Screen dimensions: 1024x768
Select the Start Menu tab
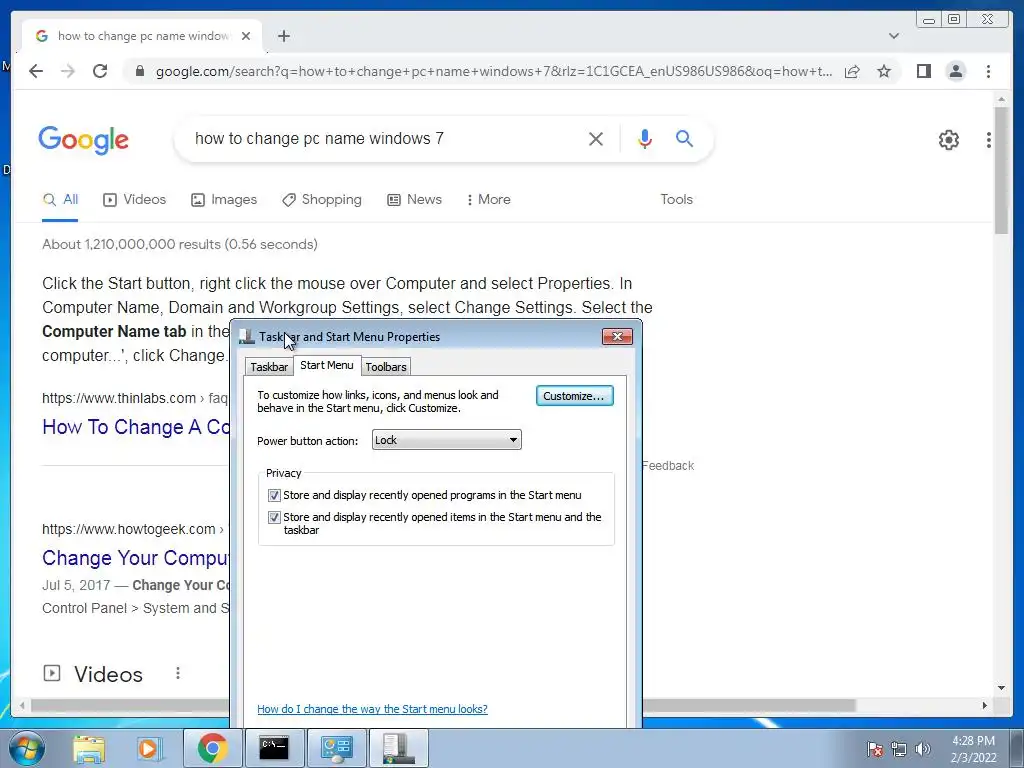coord(327,365)
